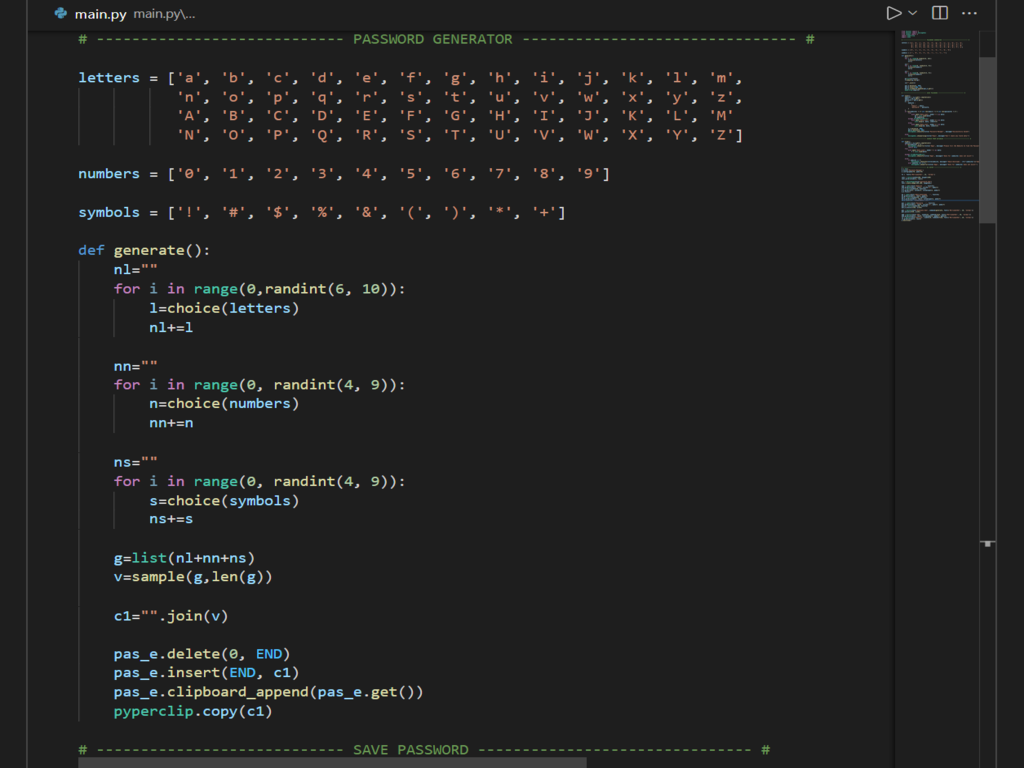Run the Python file with the play button

pos(893,13)
